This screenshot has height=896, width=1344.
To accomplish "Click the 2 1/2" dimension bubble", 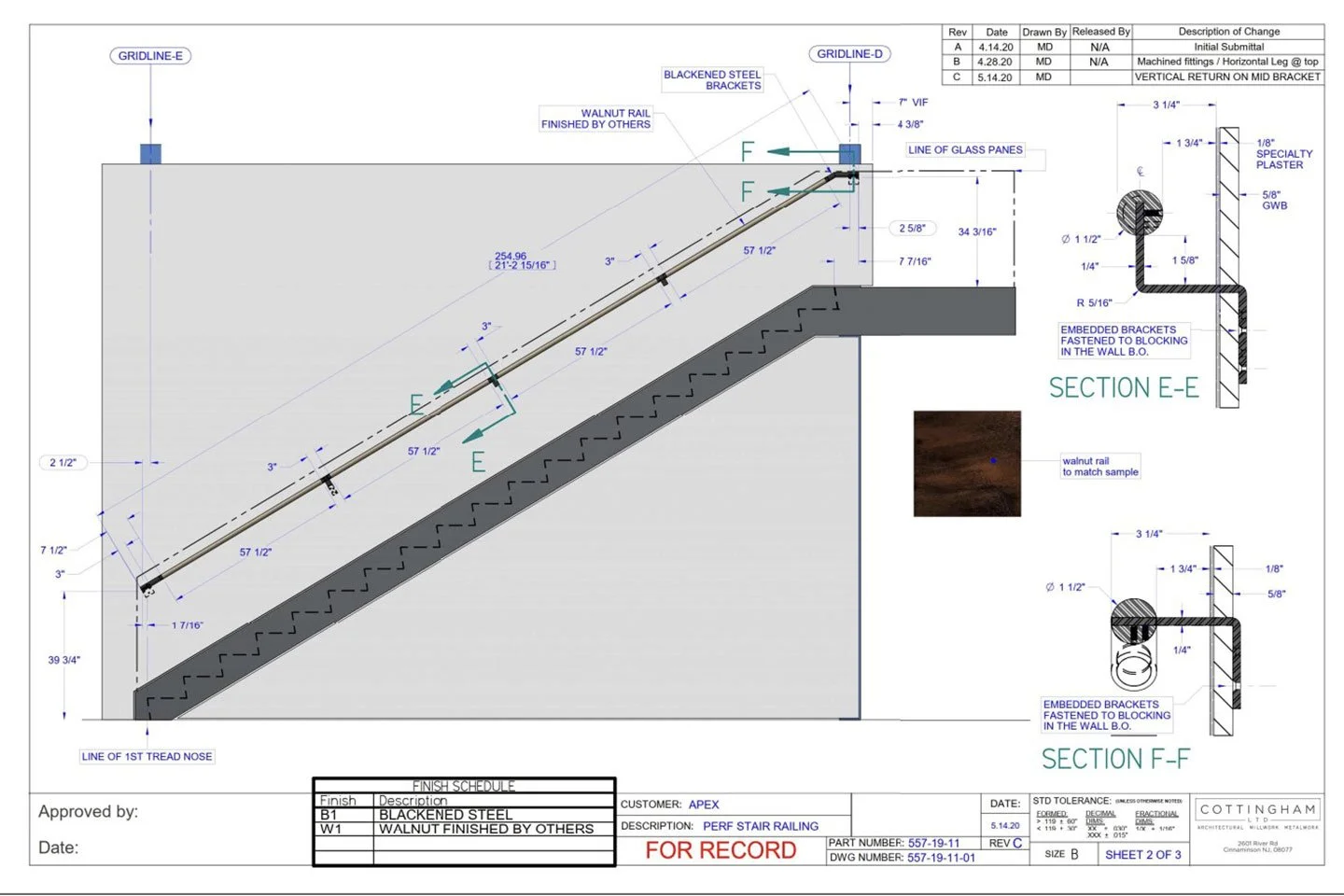I will point(63,462).
